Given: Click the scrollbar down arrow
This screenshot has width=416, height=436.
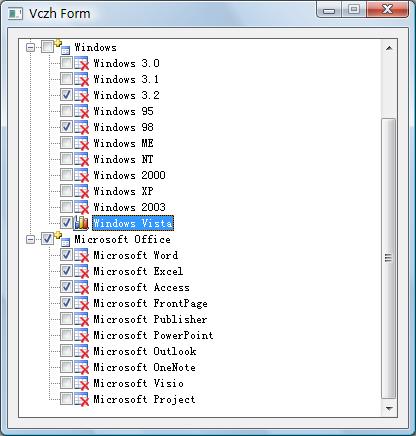Looking at the screenshot, I should pyautogui.click(x=389, y=408).
